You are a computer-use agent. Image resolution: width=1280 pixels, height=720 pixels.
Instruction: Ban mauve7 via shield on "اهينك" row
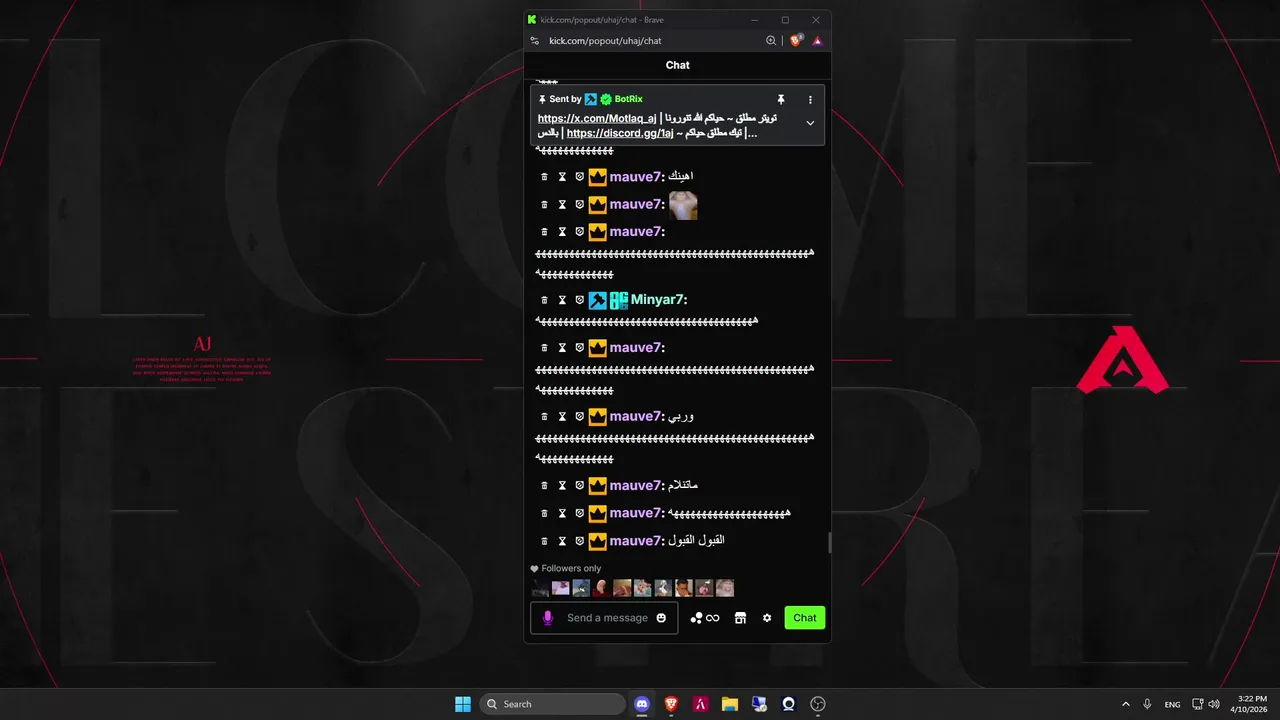pyautogui.click(x=579, y=177)
